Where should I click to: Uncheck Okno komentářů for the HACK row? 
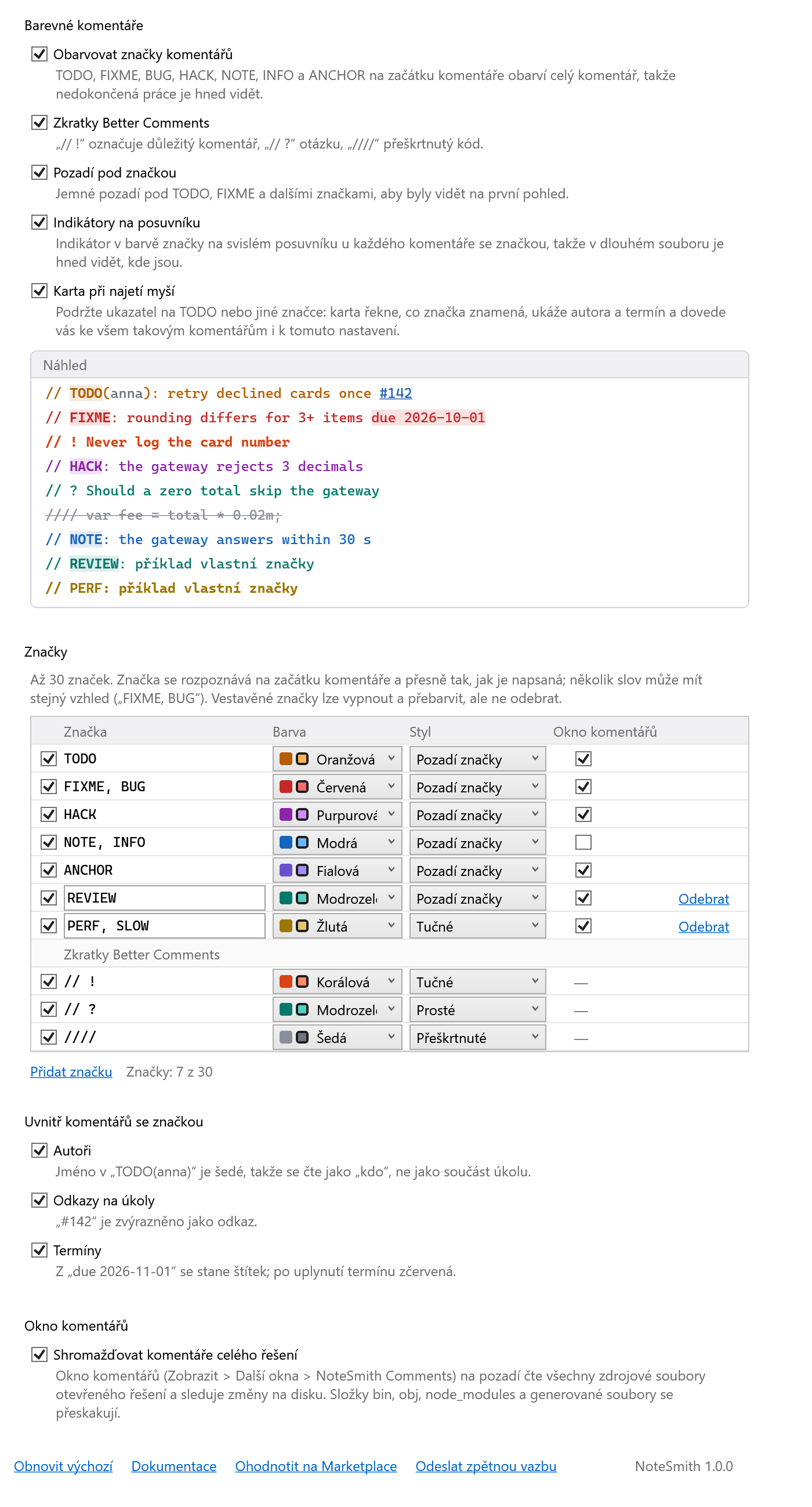coord(583,815)
